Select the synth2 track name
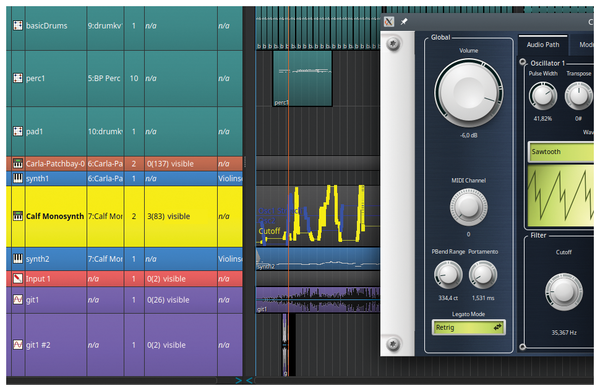 38,259
